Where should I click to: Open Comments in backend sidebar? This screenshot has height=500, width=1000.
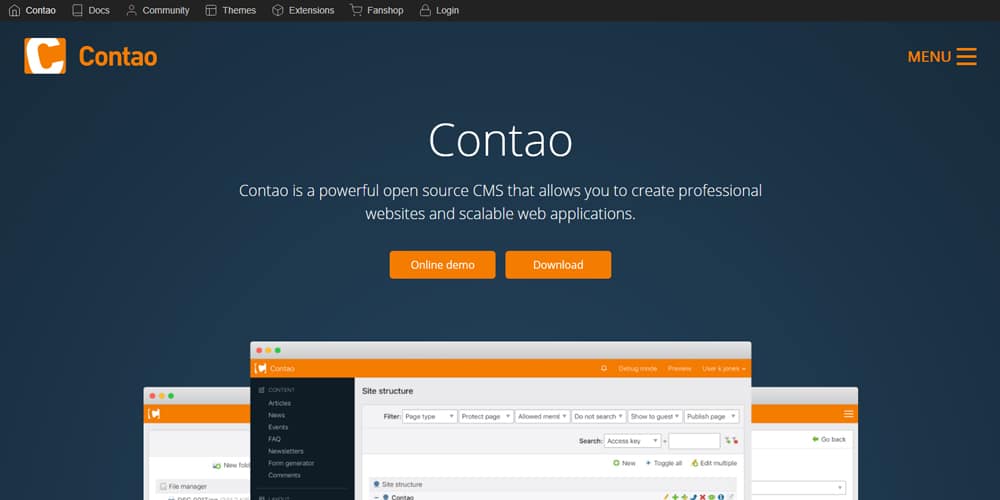(284, 475)
